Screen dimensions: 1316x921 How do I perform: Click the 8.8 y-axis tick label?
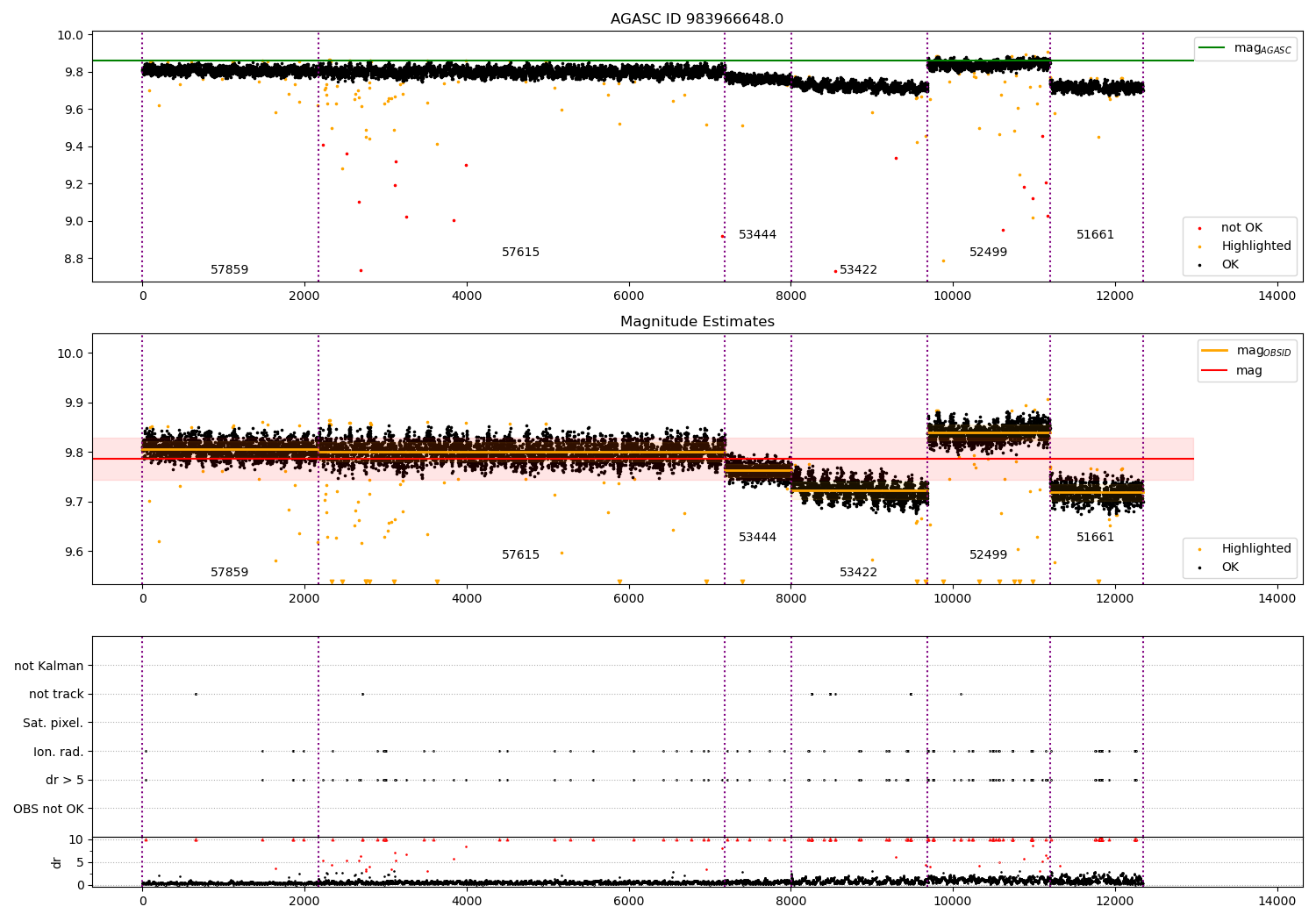74,259
